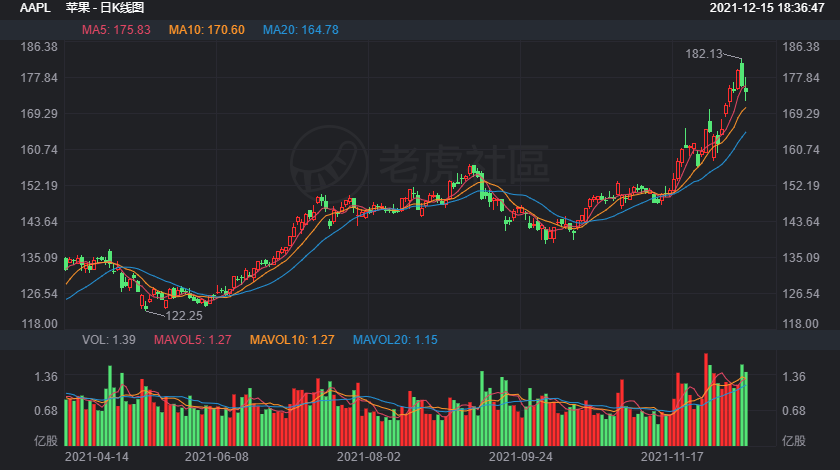Click the 182.13 high price annotation
Image resolution: width=840 pixels, height=470 pixels.
704,54
